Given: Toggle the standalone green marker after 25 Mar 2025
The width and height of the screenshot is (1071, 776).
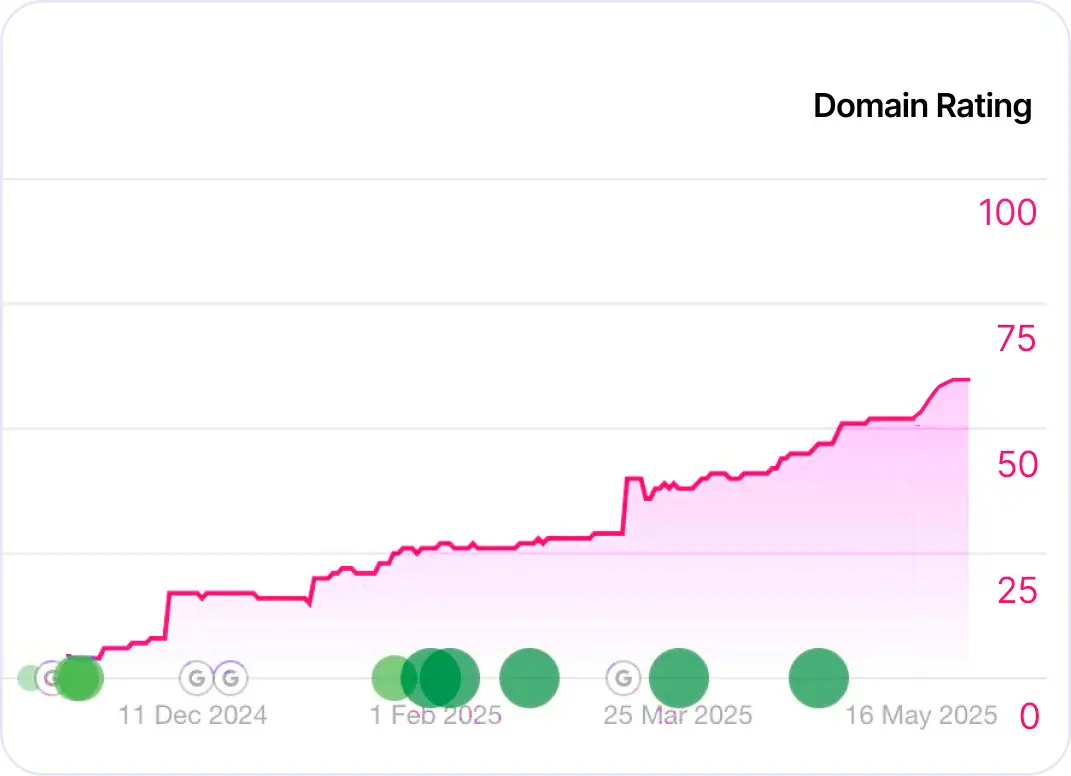Looking at the screenshot, I should (x=818, y=678).
